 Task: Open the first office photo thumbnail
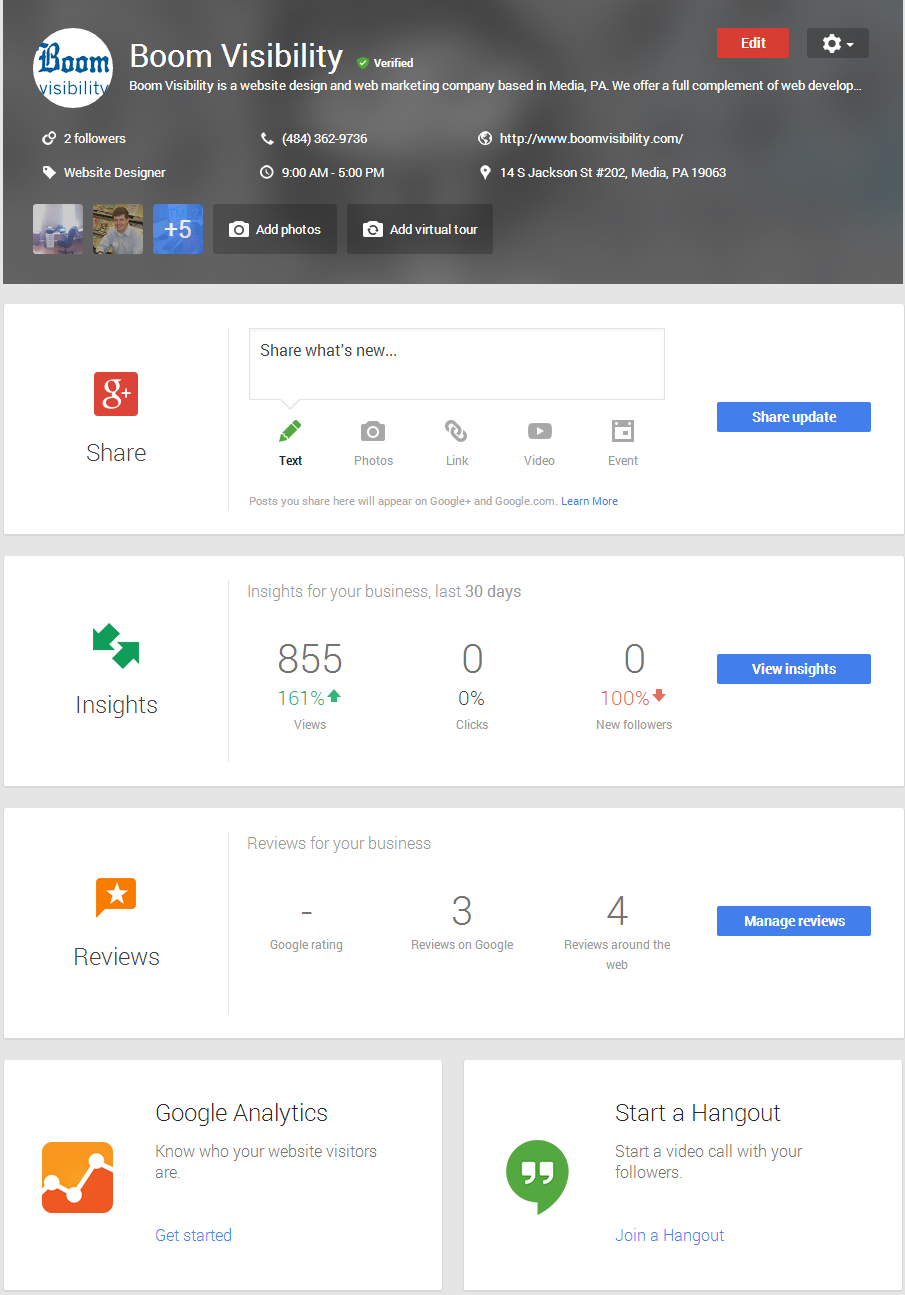(x=58, y=229)
